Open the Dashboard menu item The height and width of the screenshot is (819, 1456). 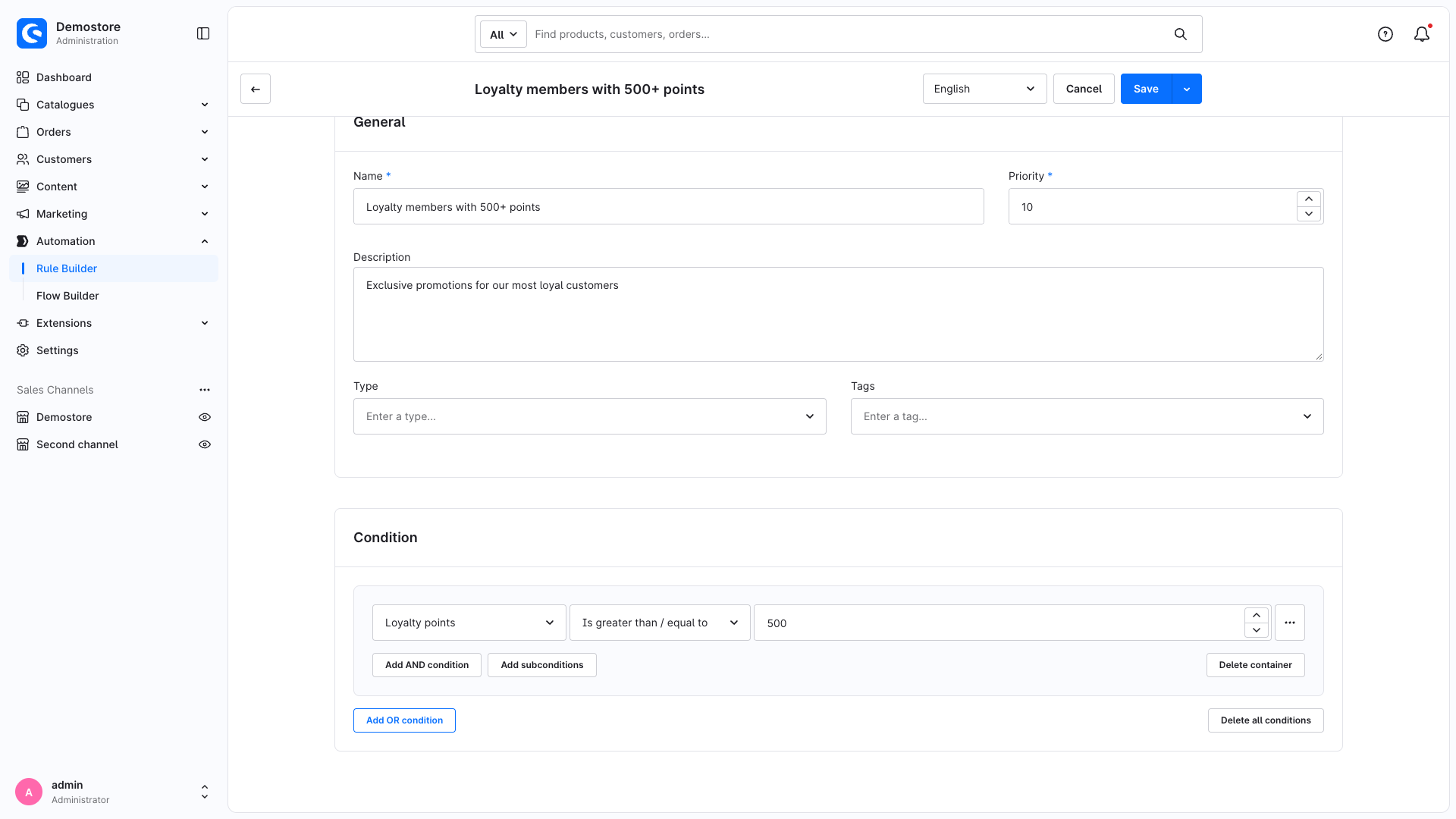114,77
